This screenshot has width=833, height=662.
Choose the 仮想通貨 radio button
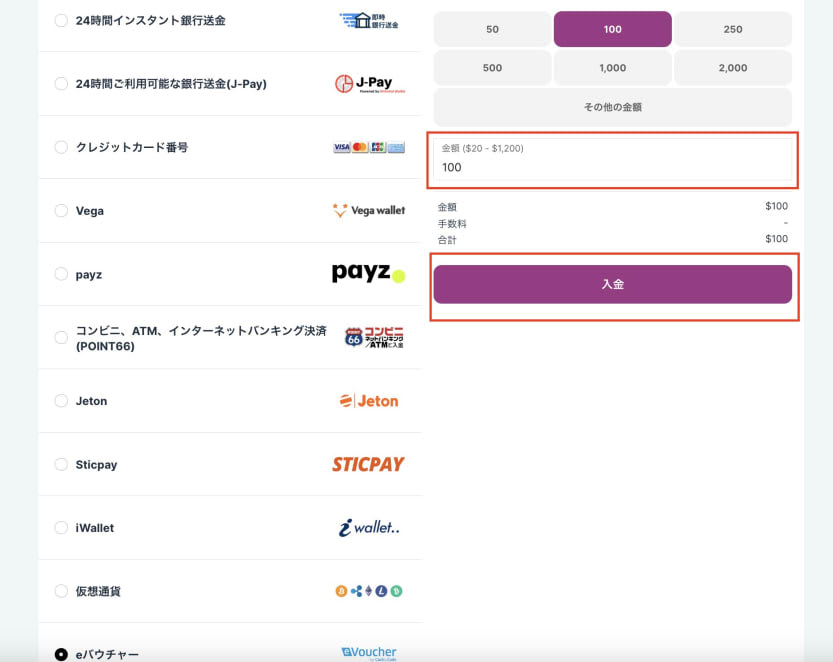click(x=61, y=591)
